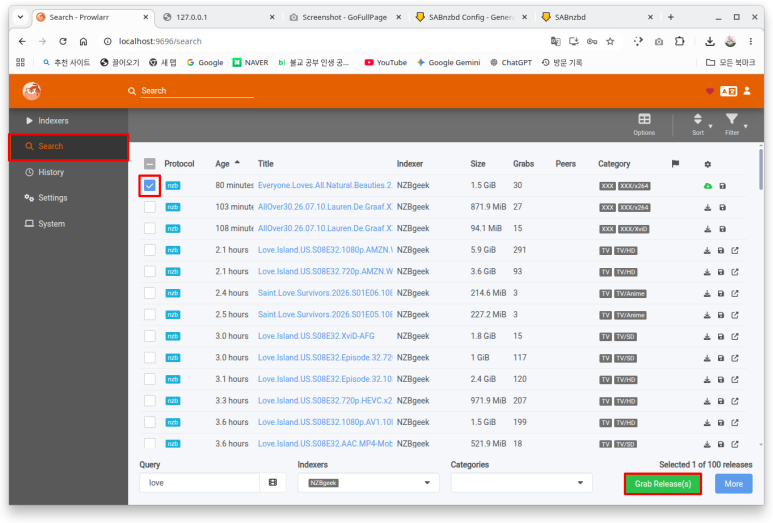The image size is (773, 523).
Task: Expand the Indexers selector showing NZBgeek
Action: point(368,483)
